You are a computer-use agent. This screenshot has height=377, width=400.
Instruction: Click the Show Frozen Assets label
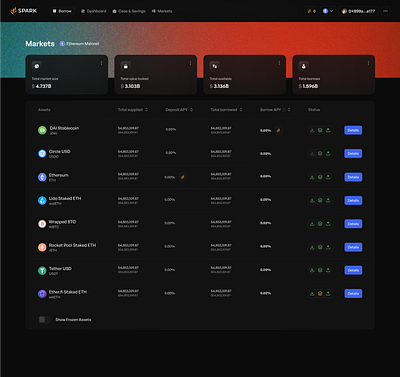coord(73,320)
